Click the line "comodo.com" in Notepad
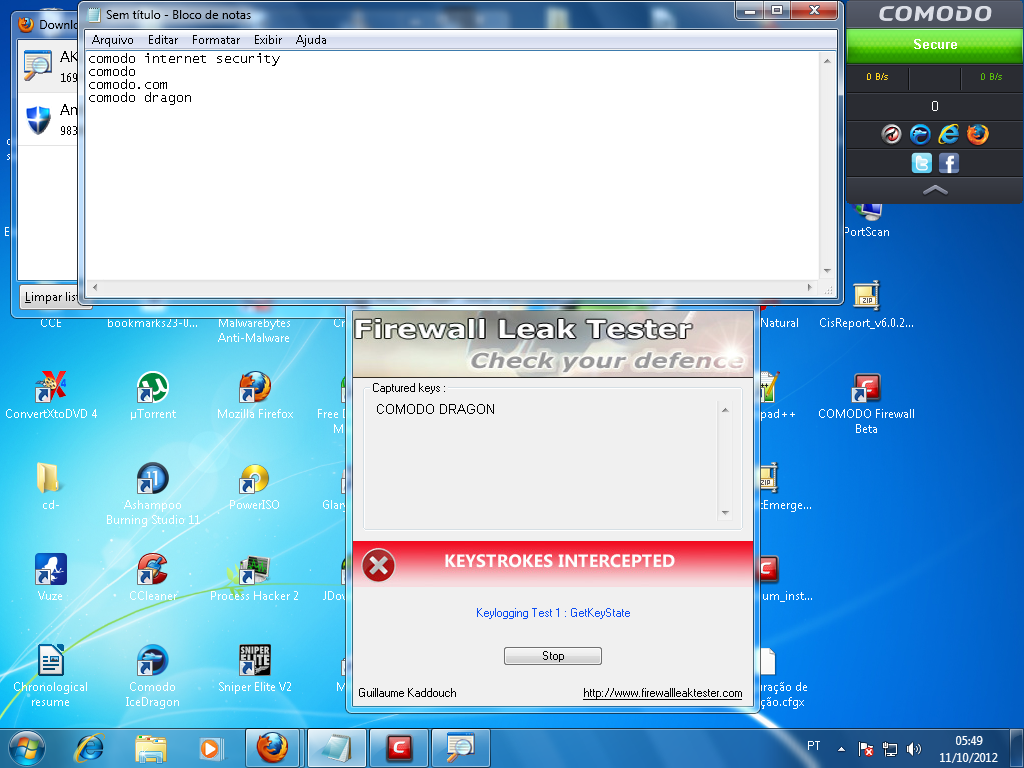The width and height of the screenshot is (1024, 768). pos(128,85)
